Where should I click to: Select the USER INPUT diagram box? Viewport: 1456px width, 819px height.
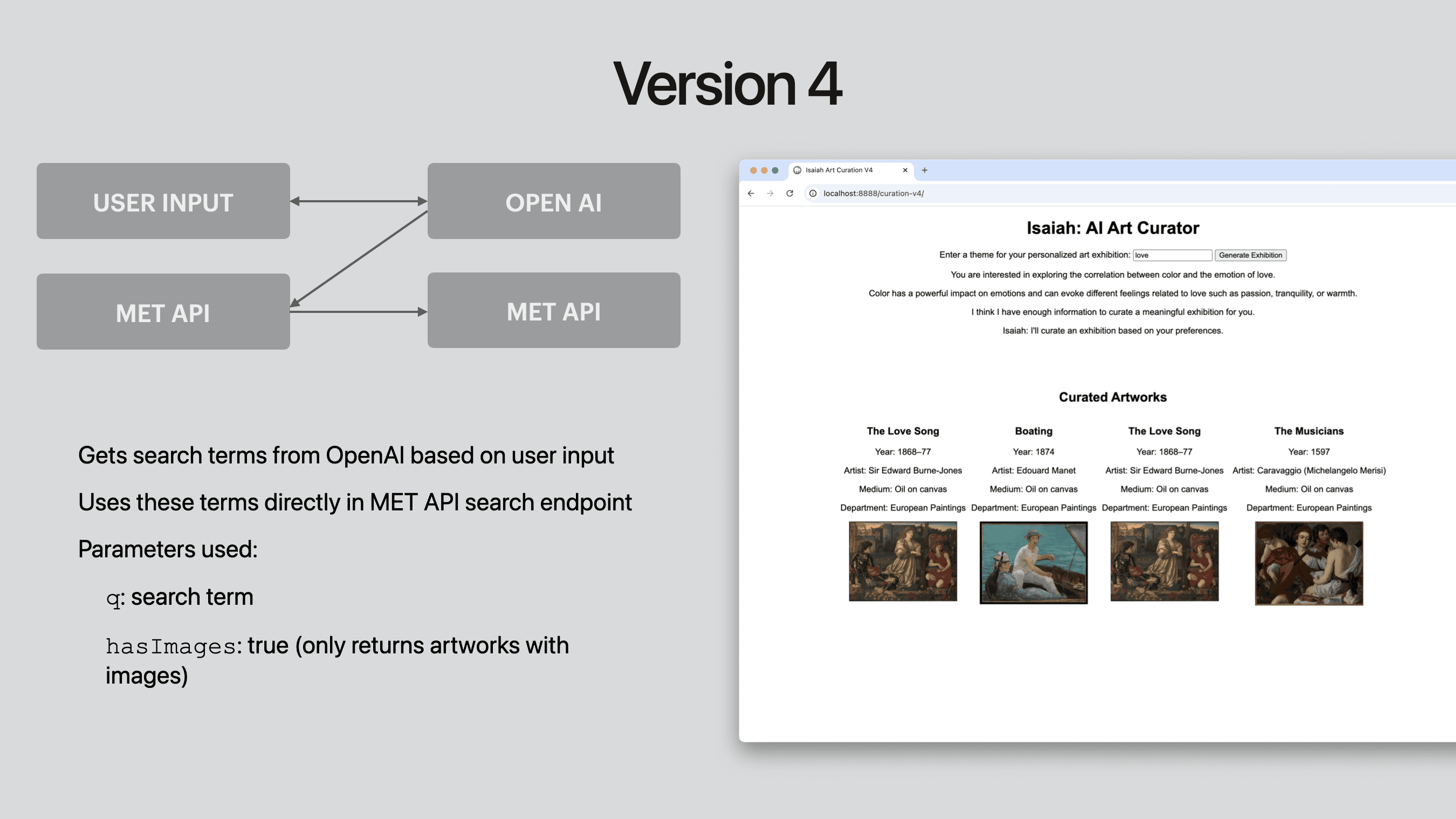pos(163,201)
